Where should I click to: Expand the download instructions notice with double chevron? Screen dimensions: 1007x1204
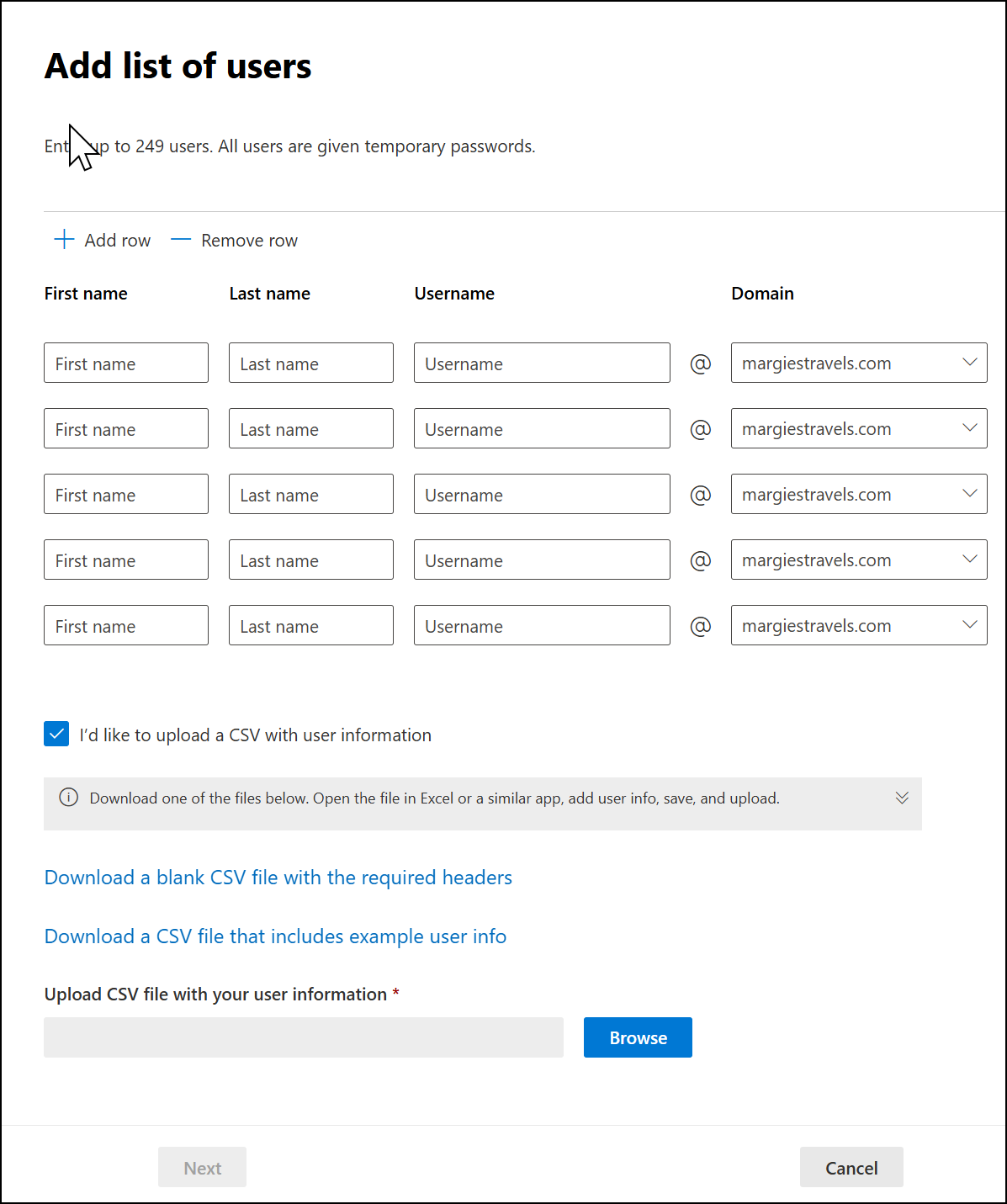tap(902, 798)
